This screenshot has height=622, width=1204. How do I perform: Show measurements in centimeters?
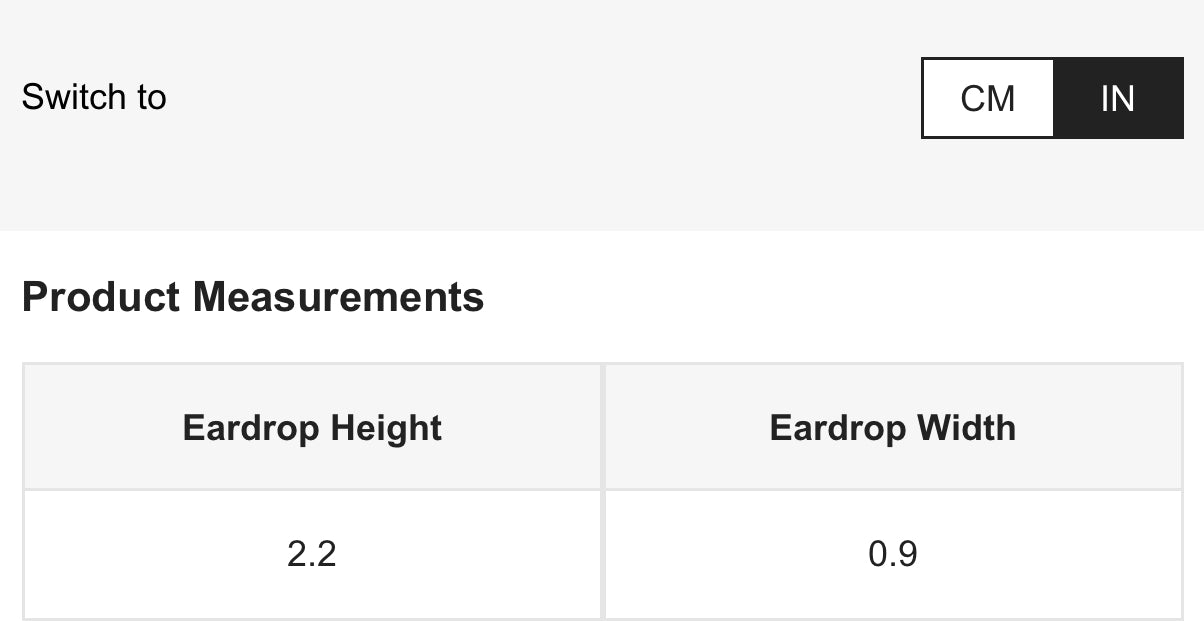(x=987, y=98)
